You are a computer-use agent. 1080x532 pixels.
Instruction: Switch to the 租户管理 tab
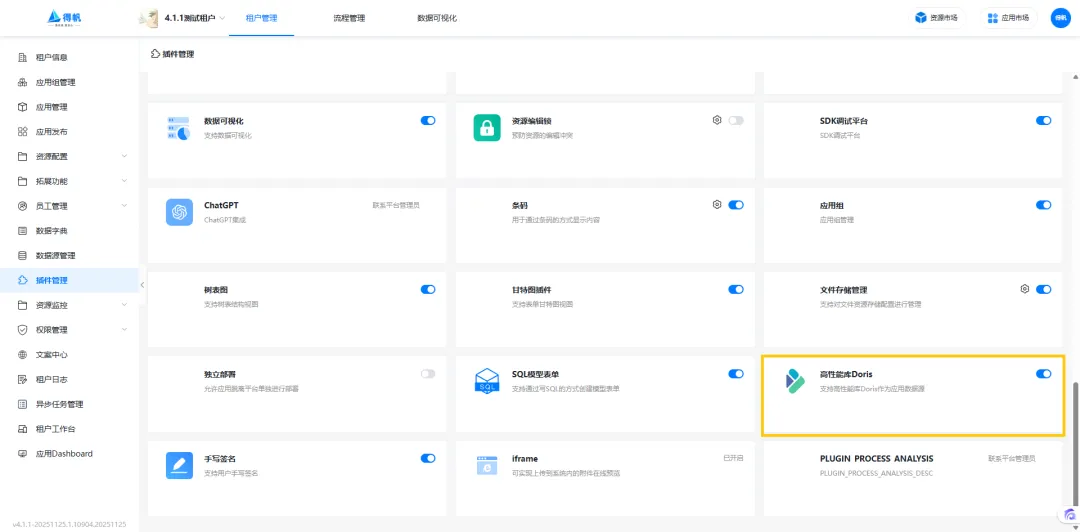click(x=261, y=19)
